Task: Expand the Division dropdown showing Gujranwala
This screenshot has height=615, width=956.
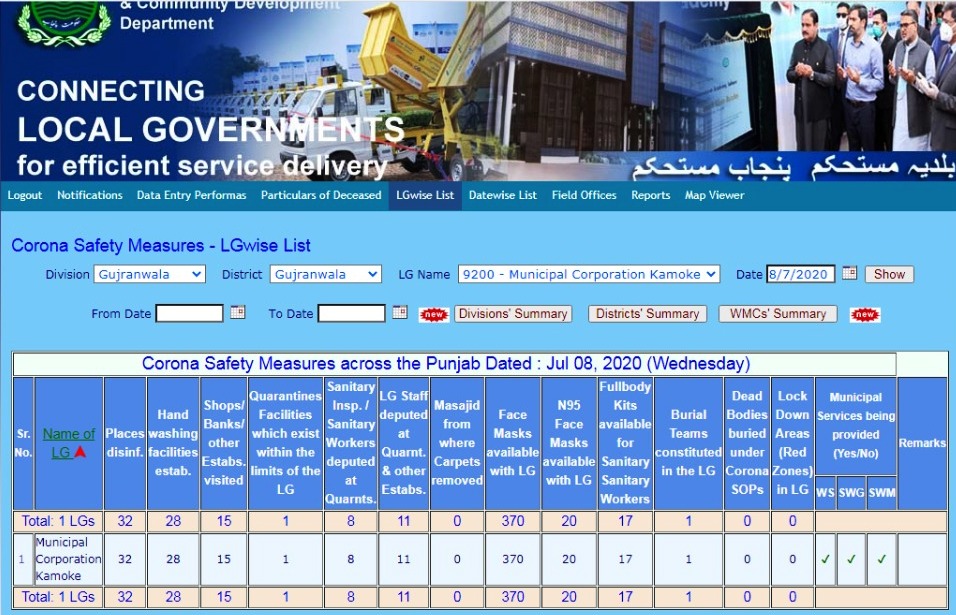Action: [149, 274]
